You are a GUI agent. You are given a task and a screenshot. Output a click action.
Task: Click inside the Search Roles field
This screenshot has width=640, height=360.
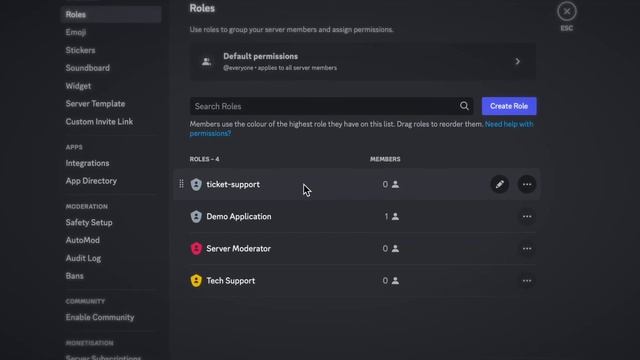click(x=324, y=106)
